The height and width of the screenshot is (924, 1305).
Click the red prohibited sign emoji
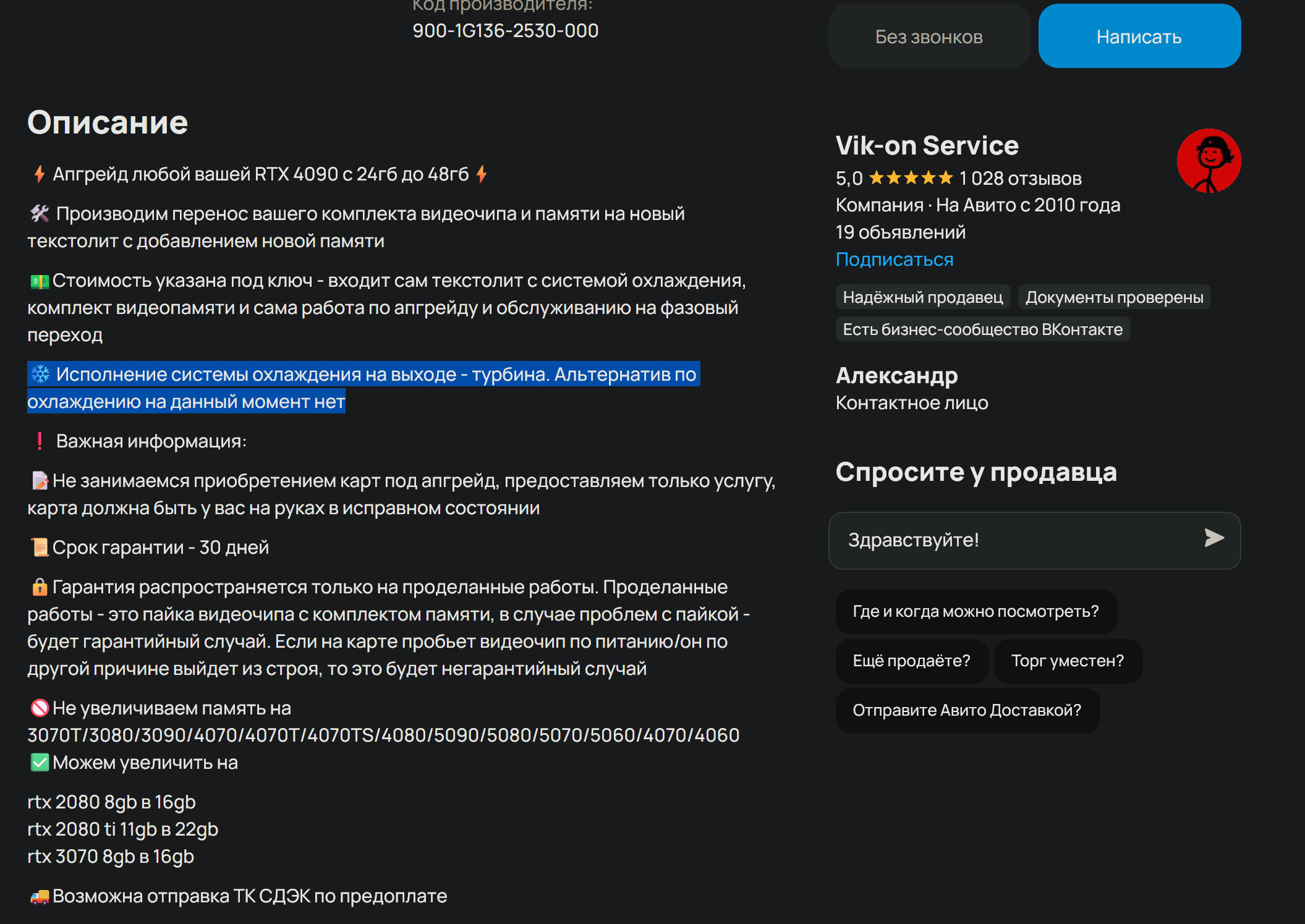[40, 708]
